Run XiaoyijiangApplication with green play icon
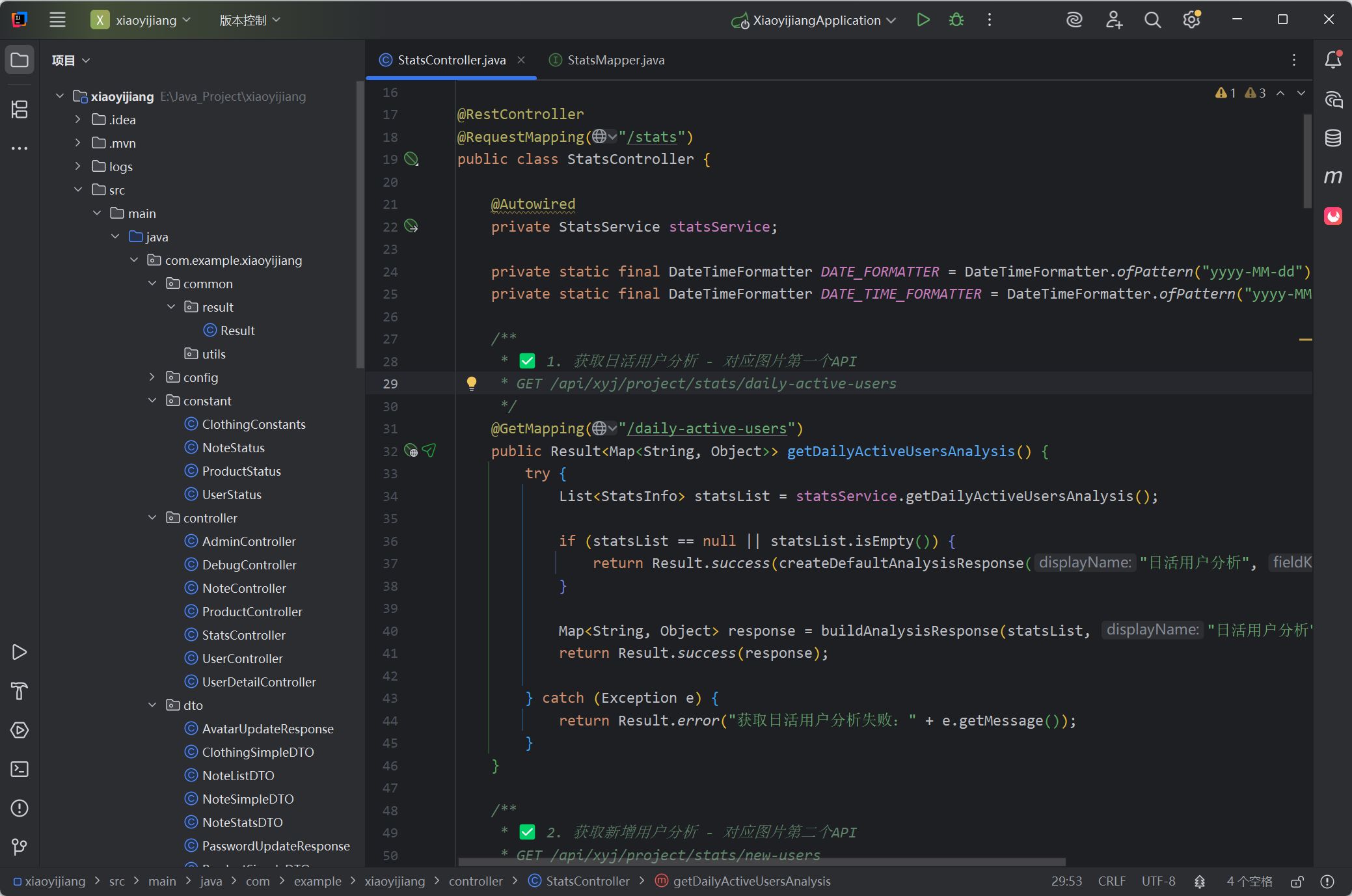 923,20
